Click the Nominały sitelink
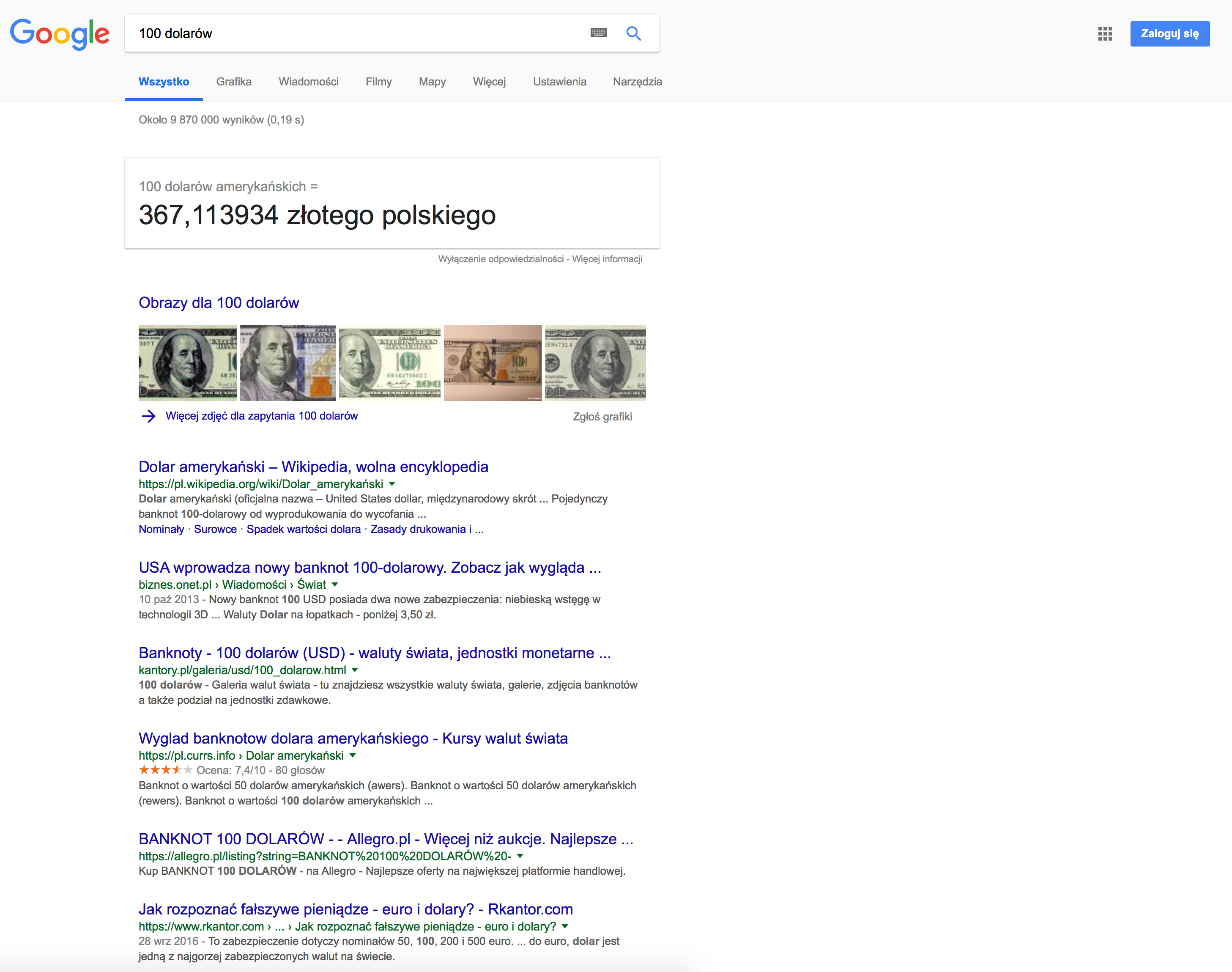Screen dimensions: 1232x972 (162, 529)
